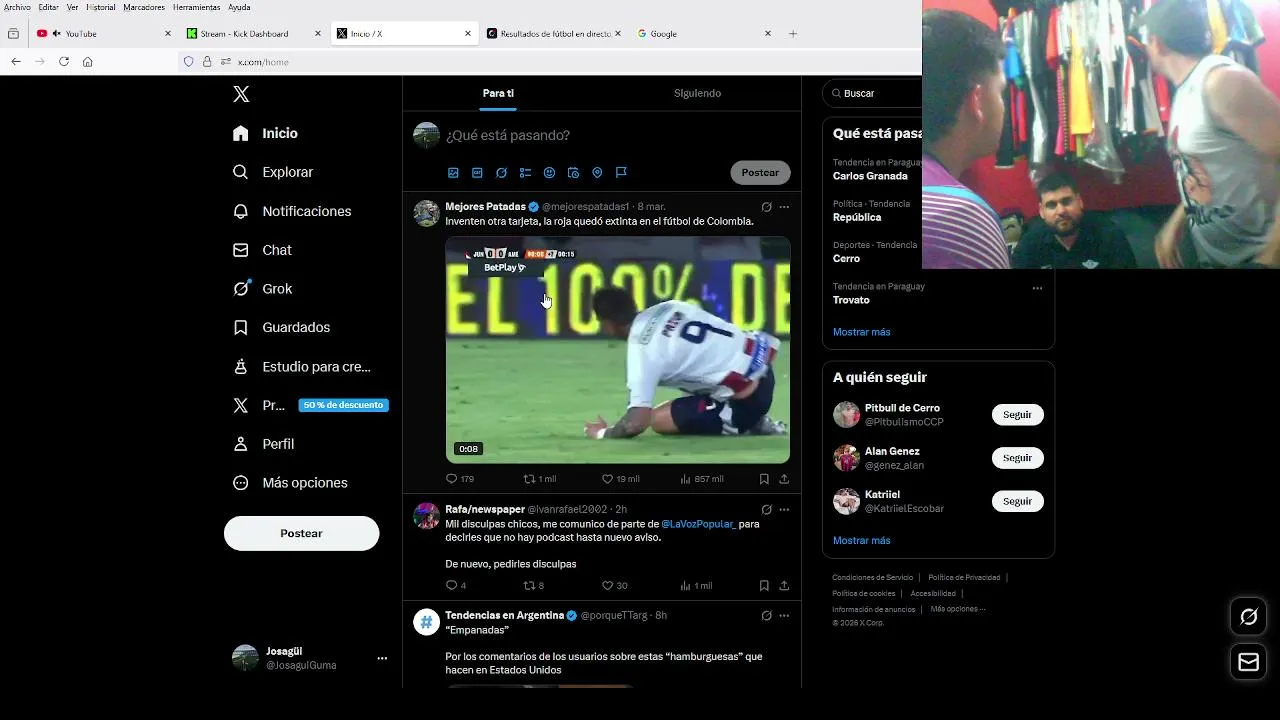Open Historial menu
Image resolution: width=1280 pixels, height=720 pixels.
point(101,7)
